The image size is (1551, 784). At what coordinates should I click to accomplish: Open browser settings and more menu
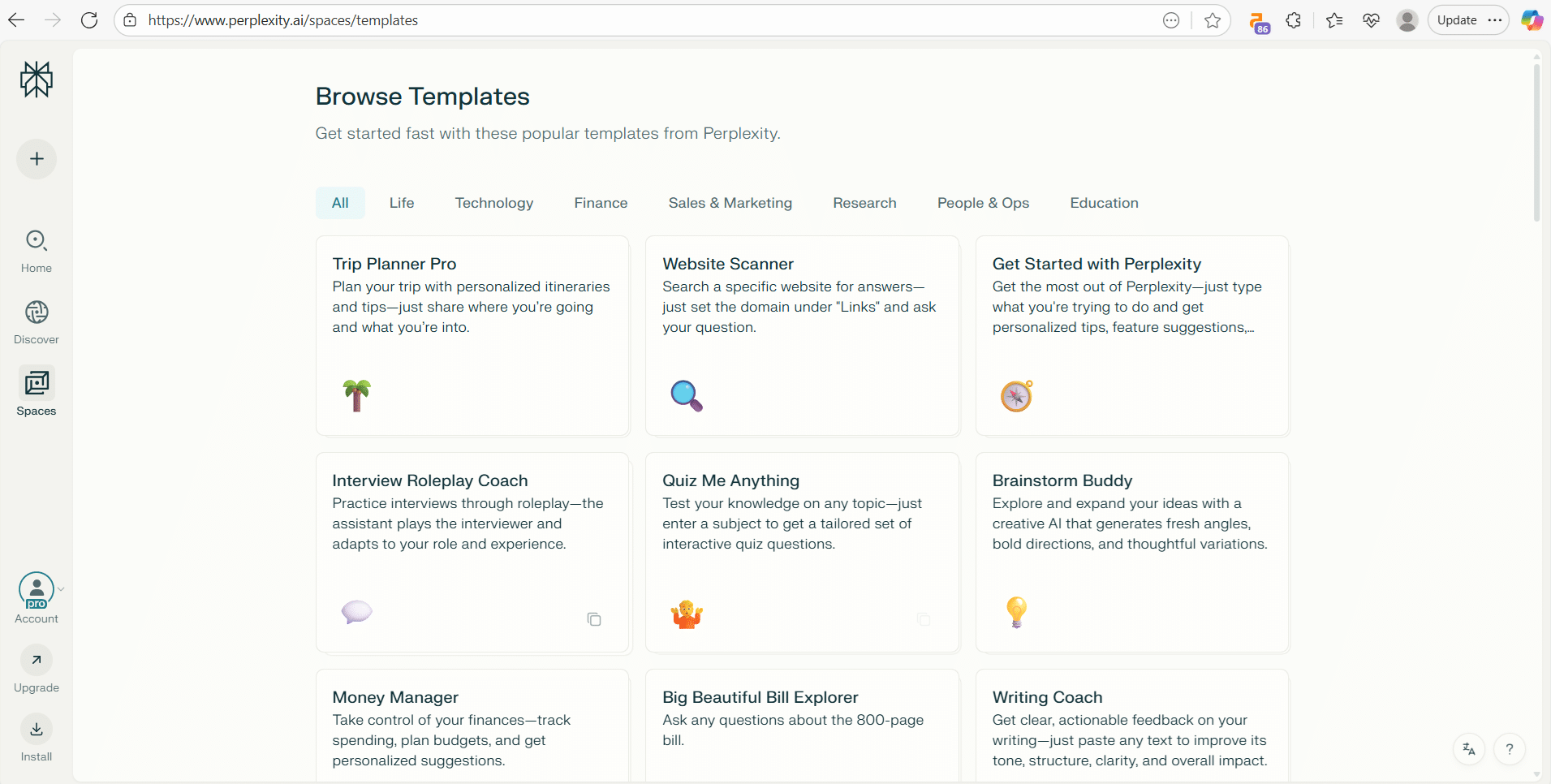1495,20
